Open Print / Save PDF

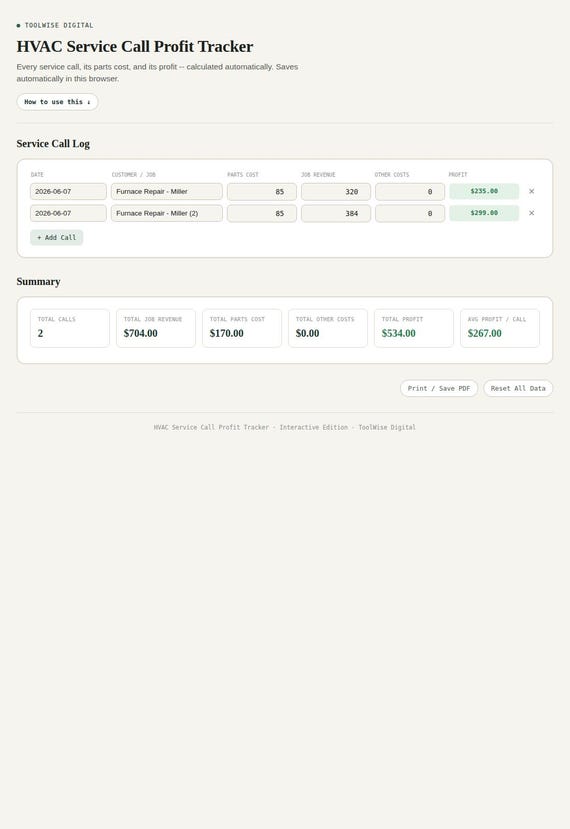439,388
